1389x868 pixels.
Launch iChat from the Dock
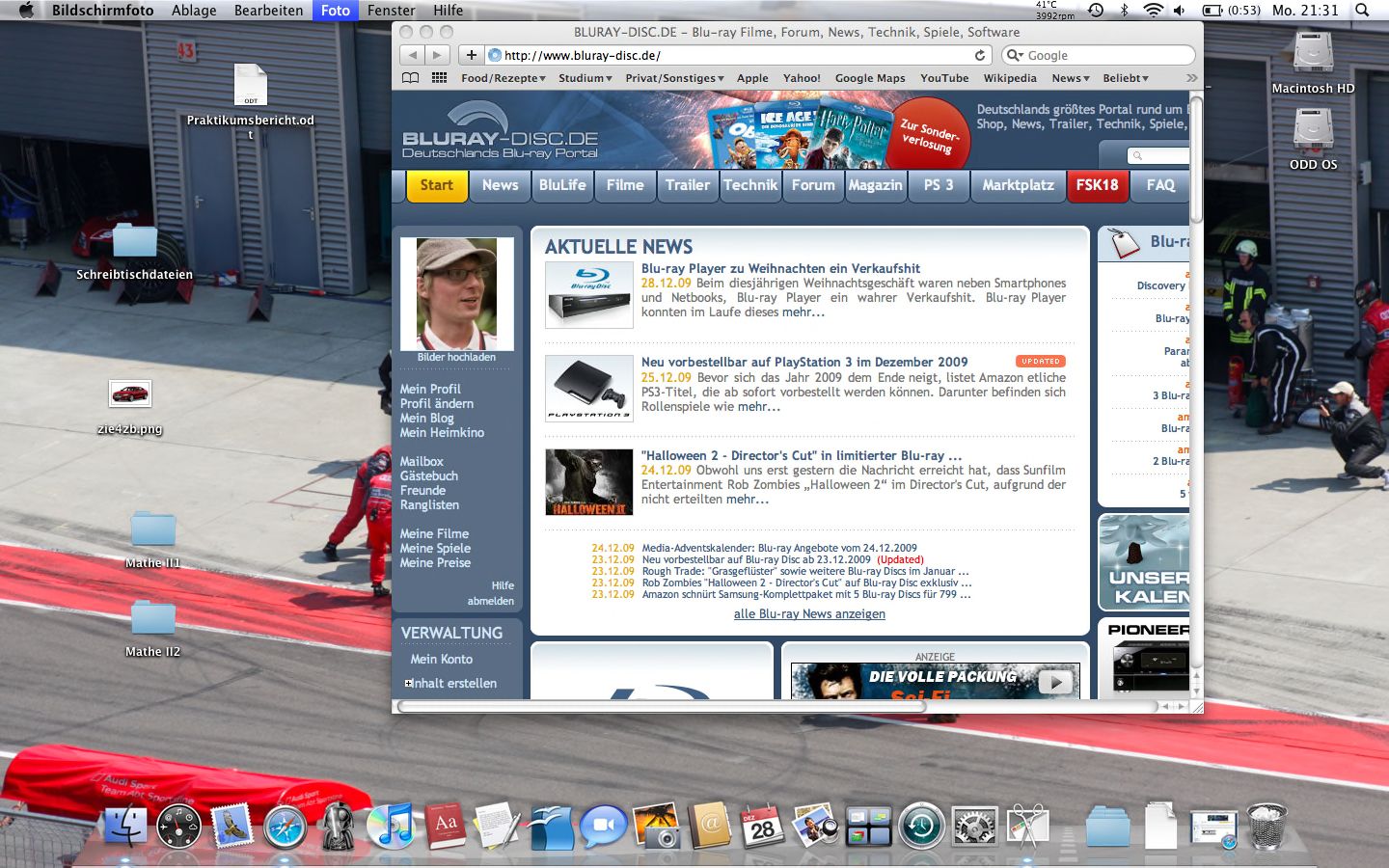pyautogui.click(x=603, y=827)
